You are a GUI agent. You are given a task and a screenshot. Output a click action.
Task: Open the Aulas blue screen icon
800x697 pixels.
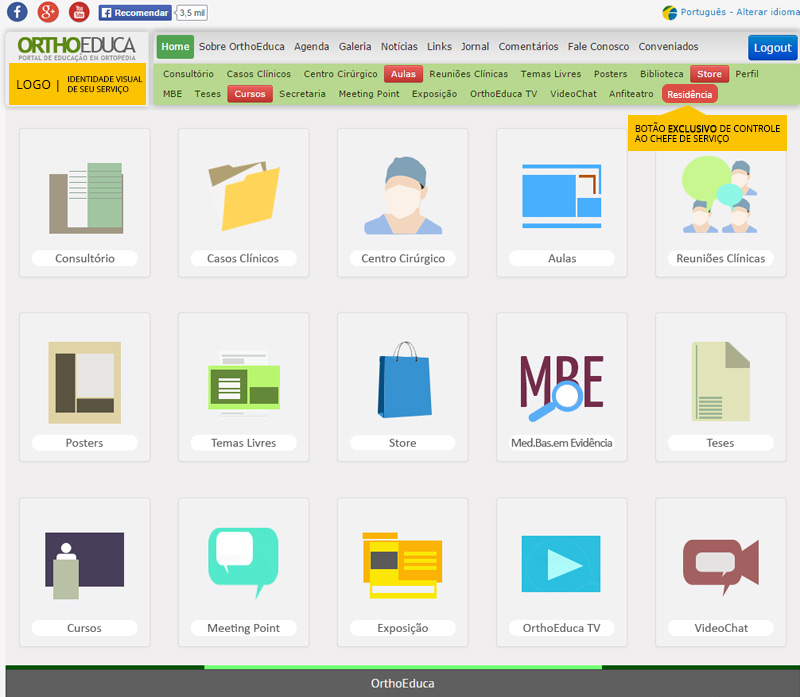pyautogui.click(x=562, y=196)
